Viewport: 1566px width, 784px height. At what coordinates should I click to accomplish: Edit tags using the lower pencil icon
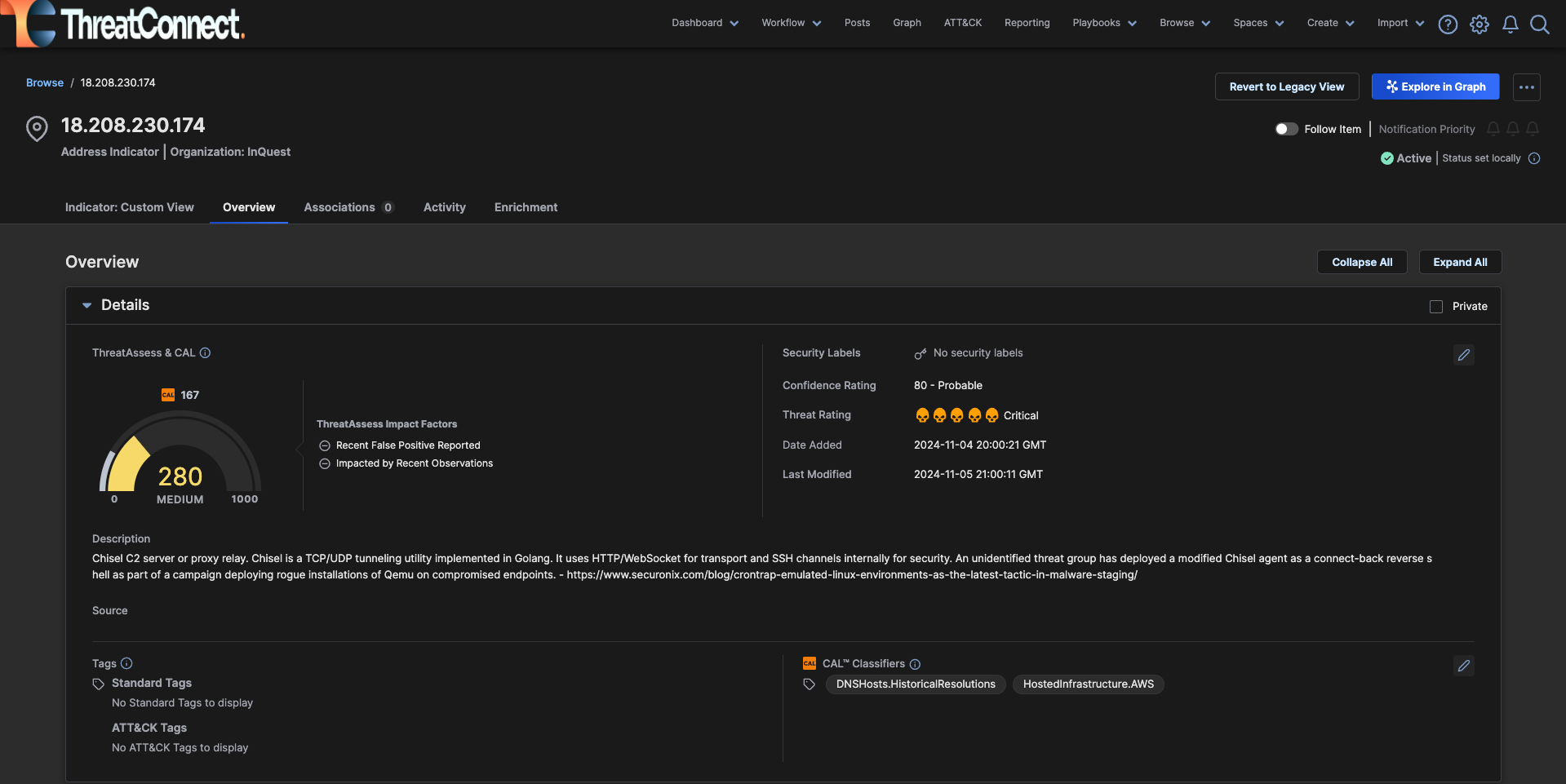click(1464, 666)
